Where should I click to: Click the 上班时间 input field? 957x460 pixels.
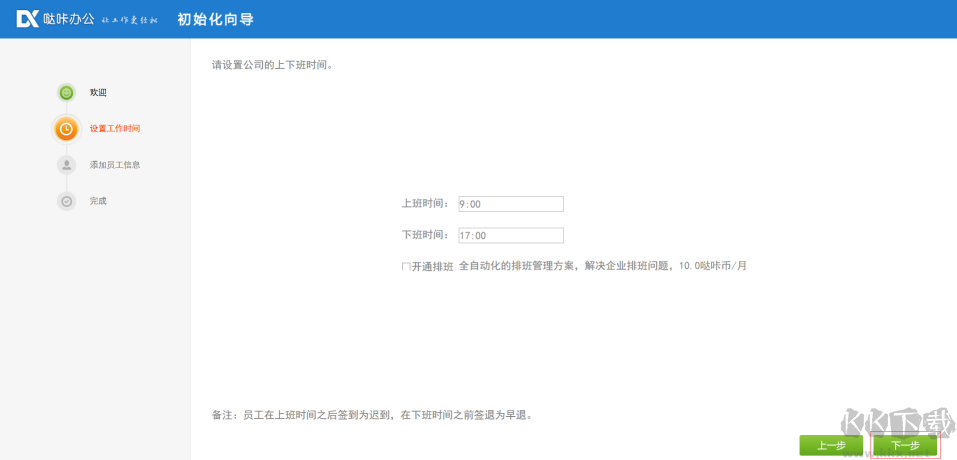511,204
